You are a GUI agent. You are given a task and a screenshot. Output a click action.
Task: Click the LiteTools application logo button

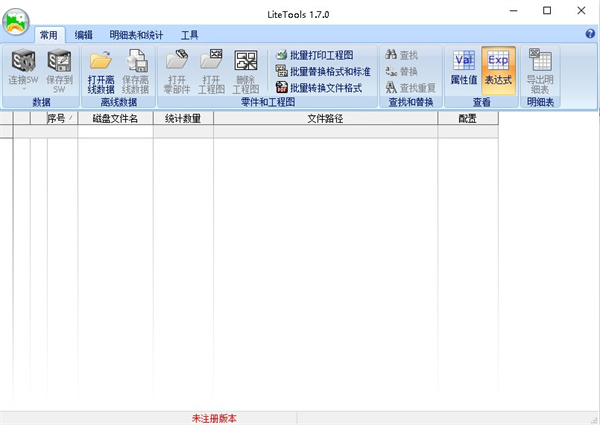click(x=16, y=22)
